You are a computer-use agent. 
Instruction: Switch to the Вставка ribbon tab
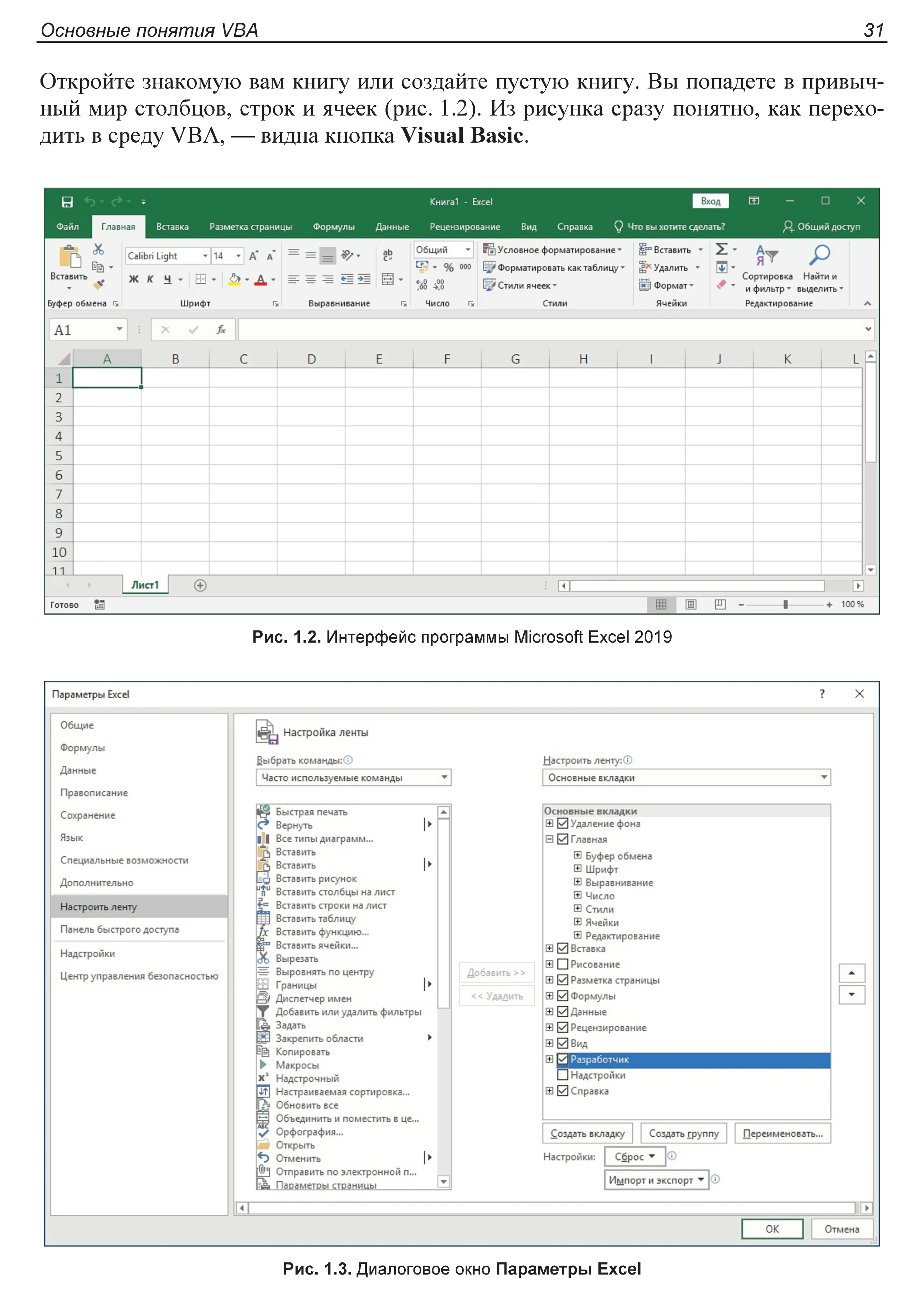coord(172,226)
